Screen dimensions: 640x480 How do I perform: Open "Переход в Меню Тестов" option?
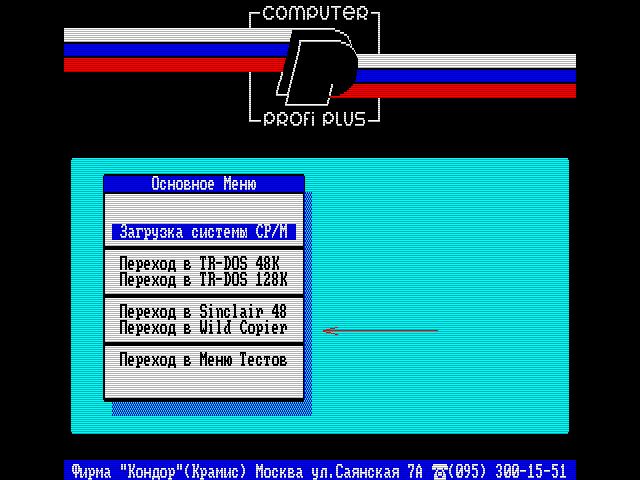[203, 359]
